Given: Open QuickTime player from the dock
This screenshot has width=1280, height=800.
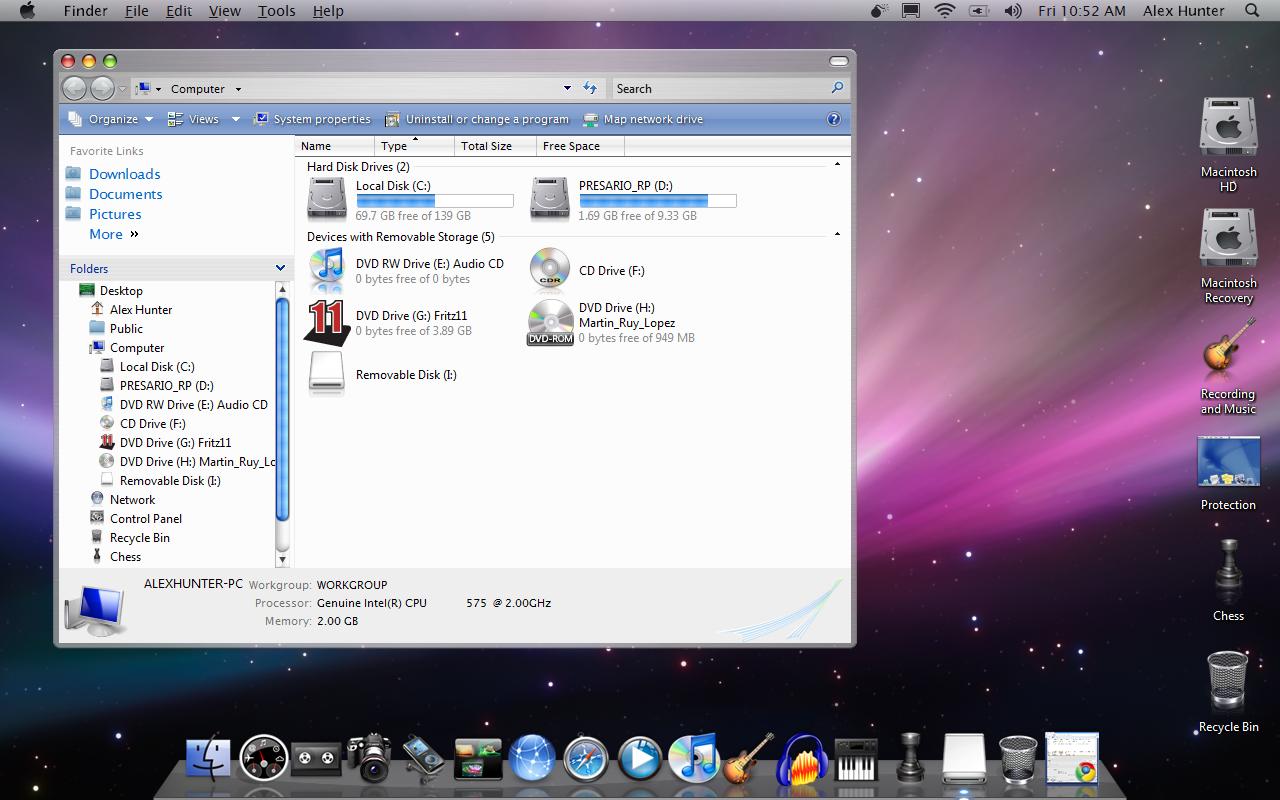Looking at the screenshot, I should (x=640, y=759).
